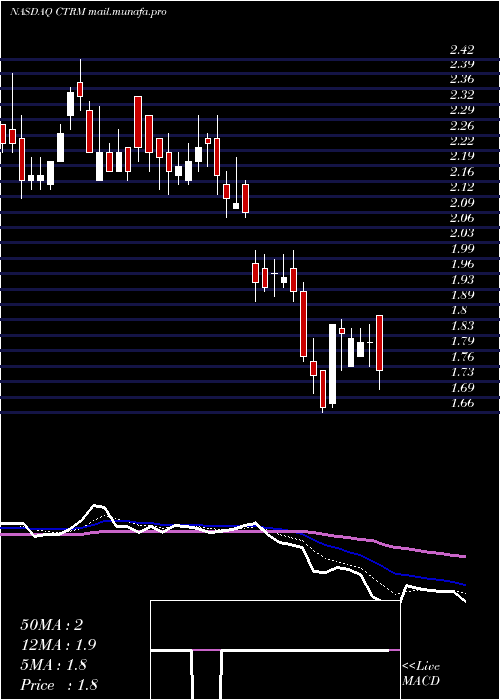Image resolution: width=500 pixels, height=700 pixels.
Task: Select the 2.26 axis value
Action: (462, 126)
